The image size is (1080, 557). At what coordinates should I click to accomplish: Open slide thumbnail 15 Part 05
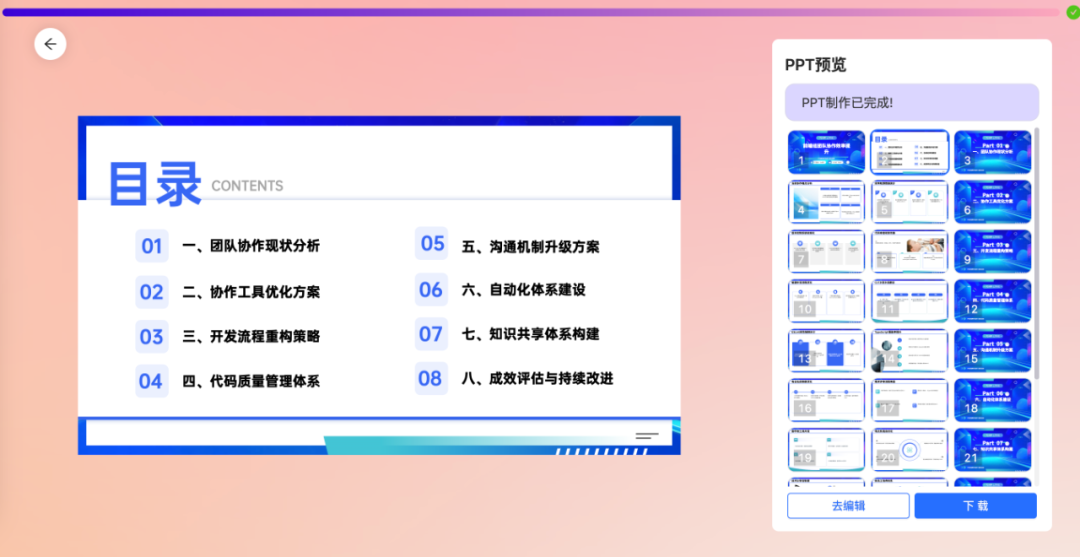992,350
